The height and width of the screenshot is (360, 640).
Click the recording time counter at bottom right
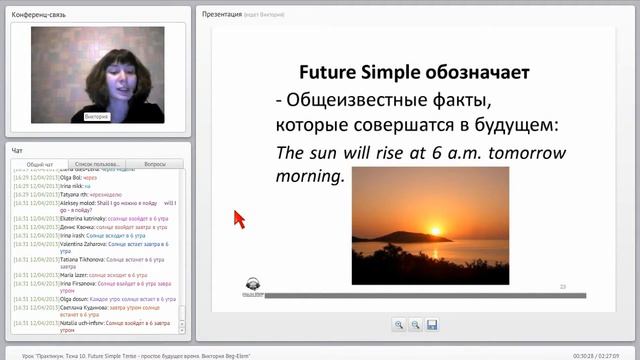[596, 356]
